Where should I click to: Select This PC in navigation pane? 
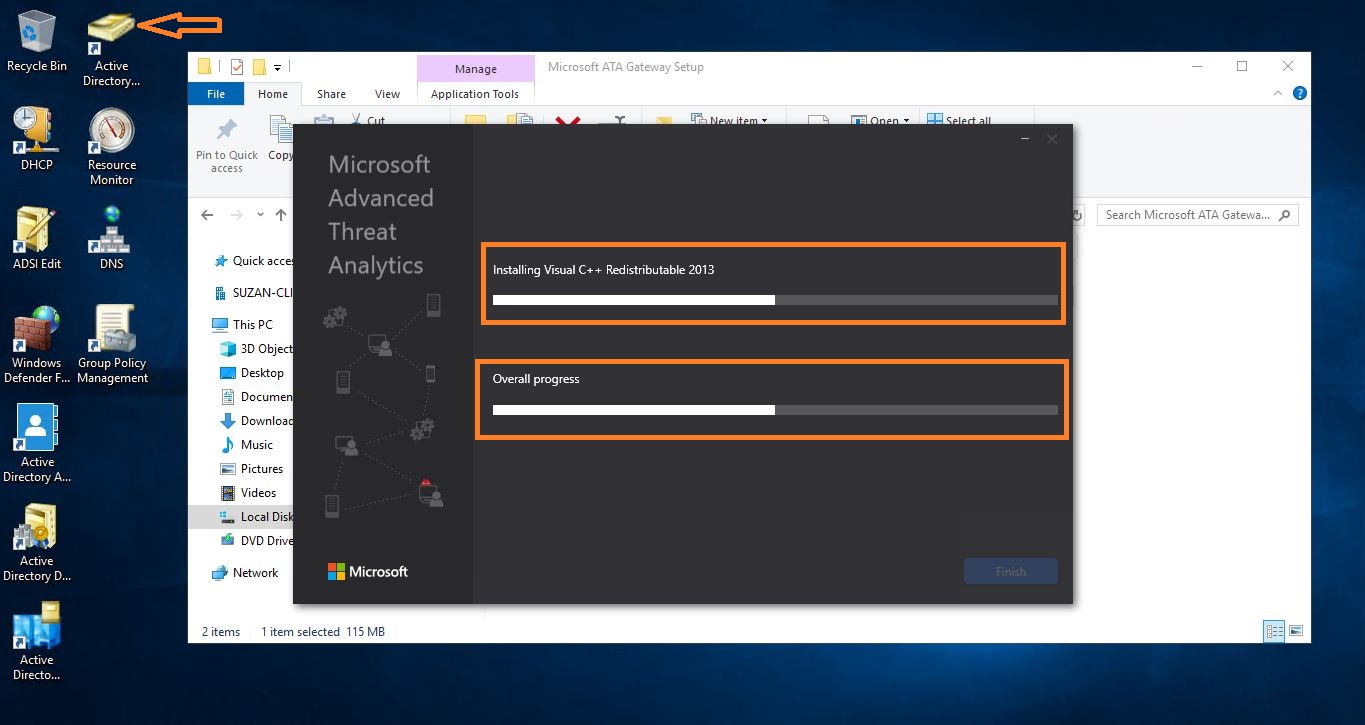pyautogui.click(x=242, y=325)
